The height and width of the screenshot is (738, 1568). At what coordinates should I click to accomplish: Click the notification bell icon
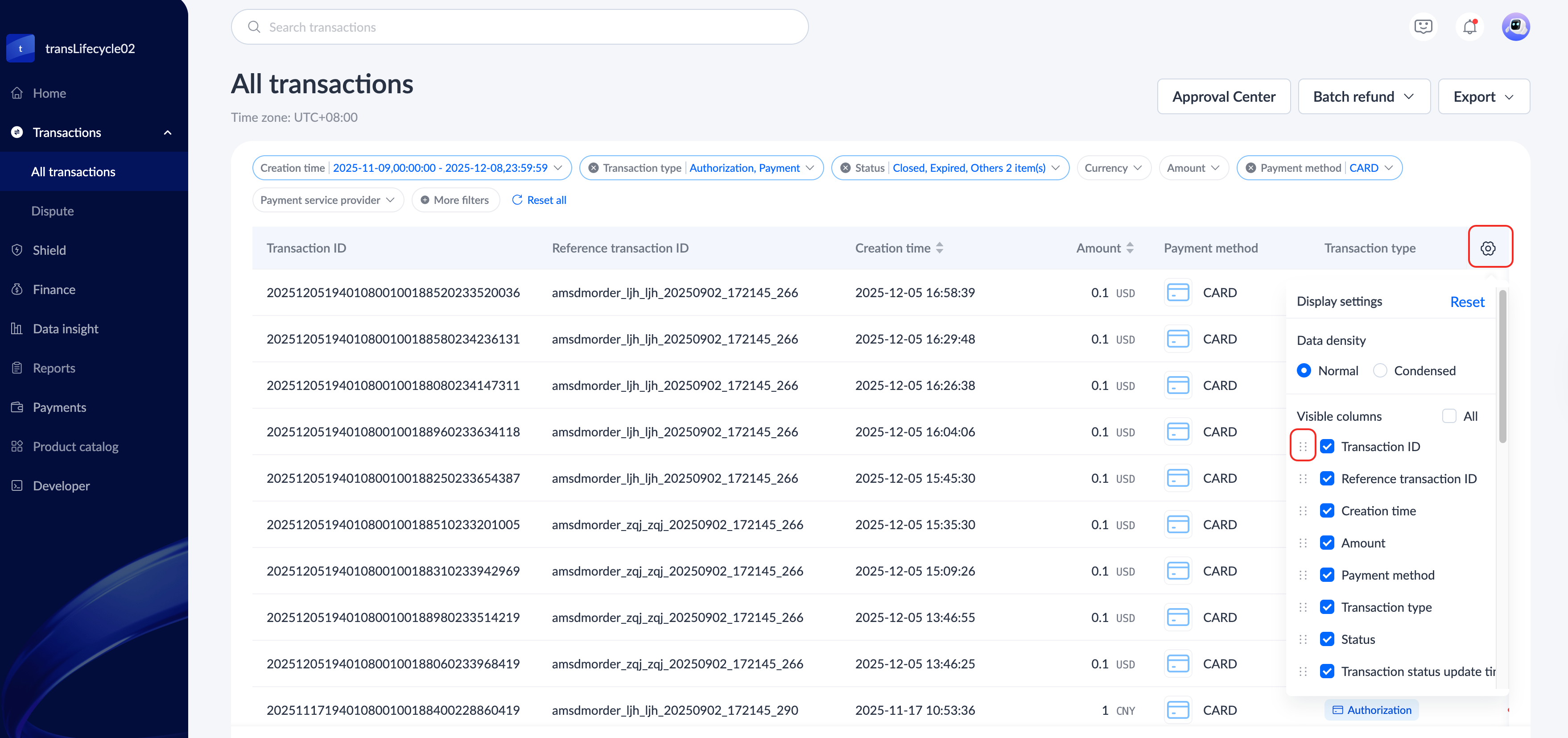point(1469,27)
